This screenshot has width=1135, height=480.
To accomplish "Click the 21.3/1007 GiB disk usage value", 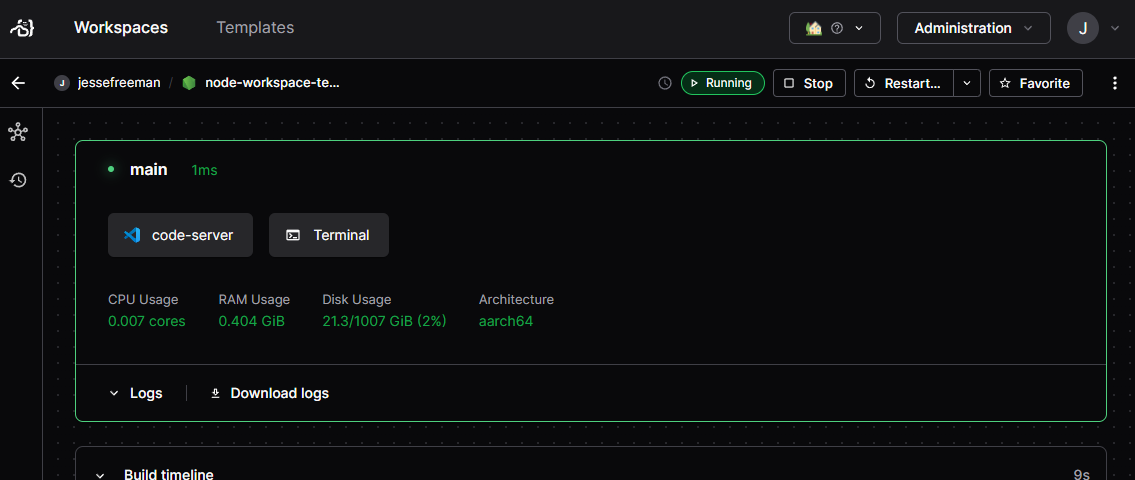I will tap(384, 321).
